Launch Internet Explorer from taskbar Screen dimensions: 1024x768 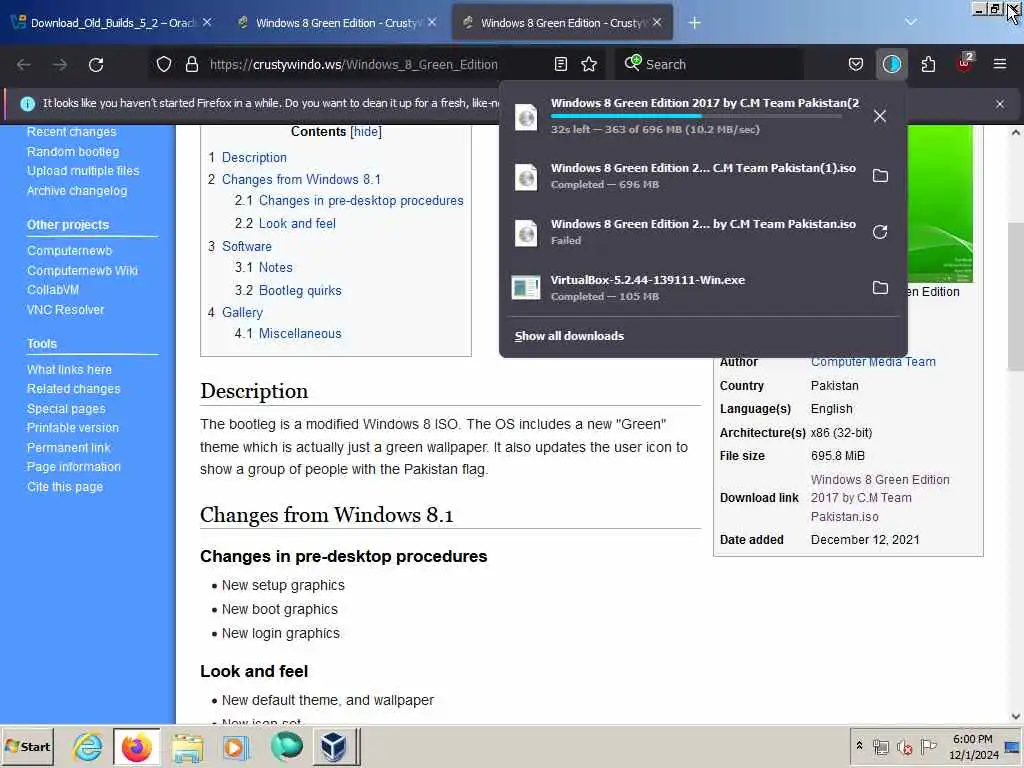(87, 746)
